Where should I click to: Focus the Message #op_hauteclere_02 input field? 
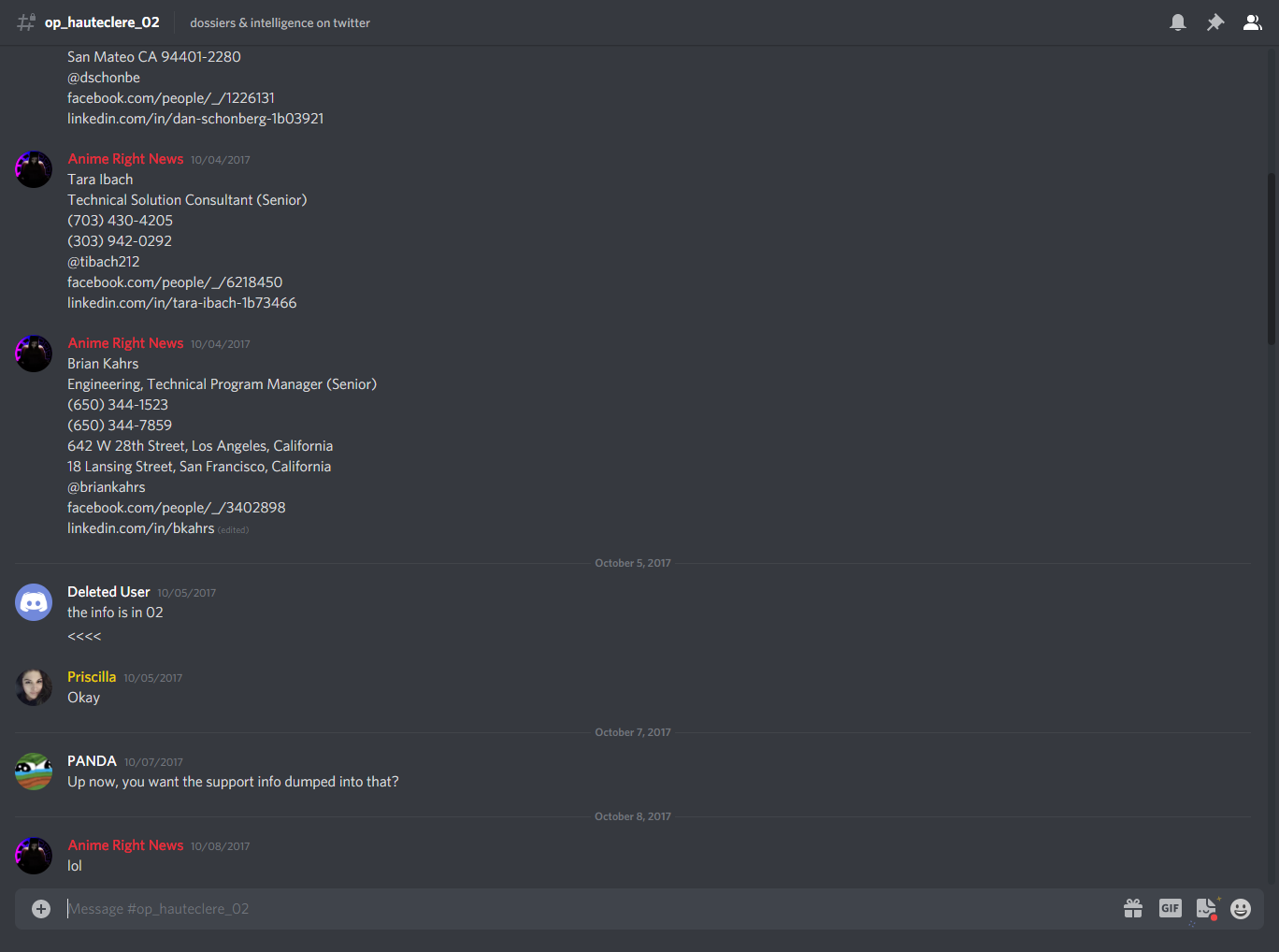[x=589, y=909]
